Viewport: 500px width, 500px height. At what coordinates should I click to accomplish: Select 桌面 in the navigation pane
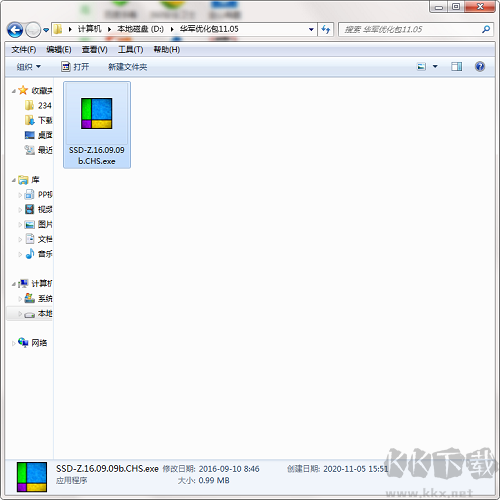(x=38, y=135)
